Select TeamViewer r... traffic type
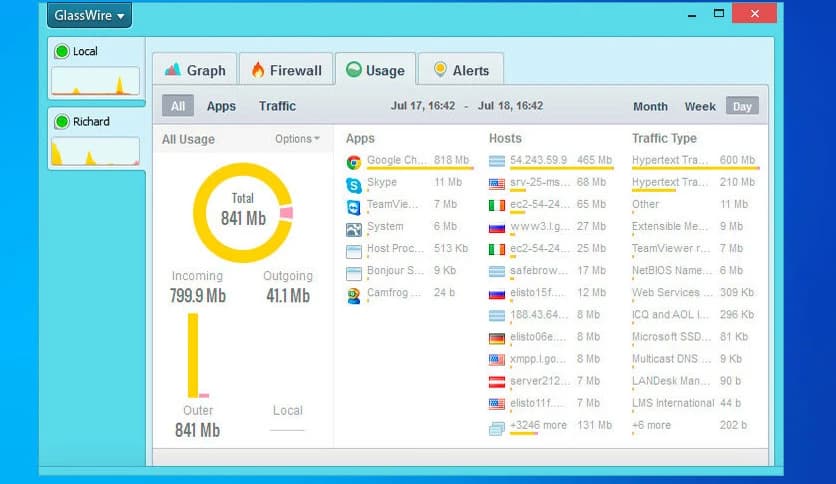 tap(670, 248)
